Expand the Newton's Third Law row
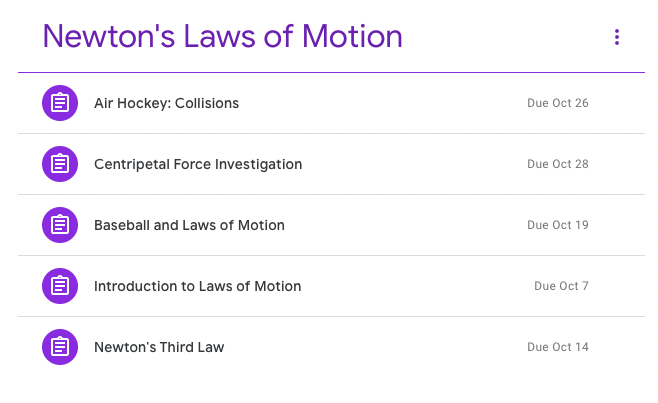 coord(332,347)
